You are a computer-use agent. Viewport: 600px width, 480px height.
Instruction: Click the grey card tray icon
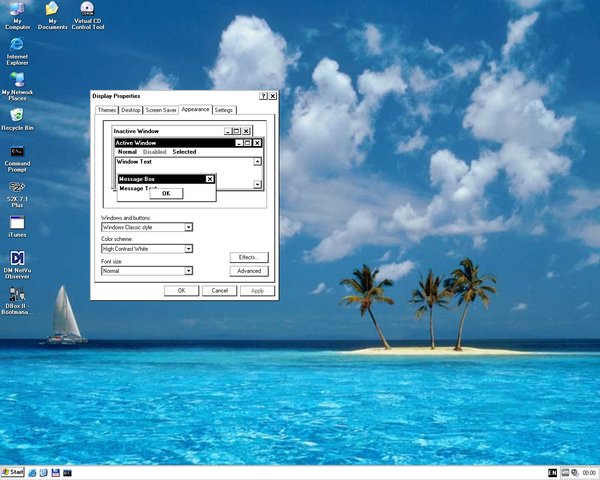click(x=565, y=473)
